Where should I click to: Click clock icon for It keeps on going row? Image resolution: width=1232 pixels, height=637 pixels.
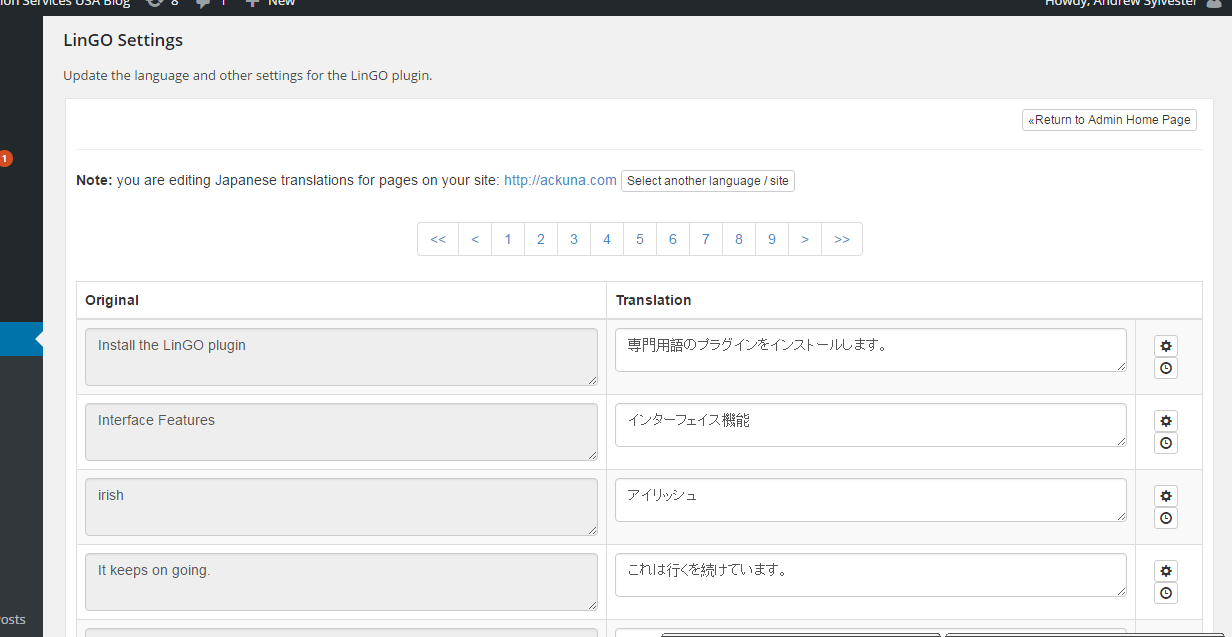pos(1166,593)
